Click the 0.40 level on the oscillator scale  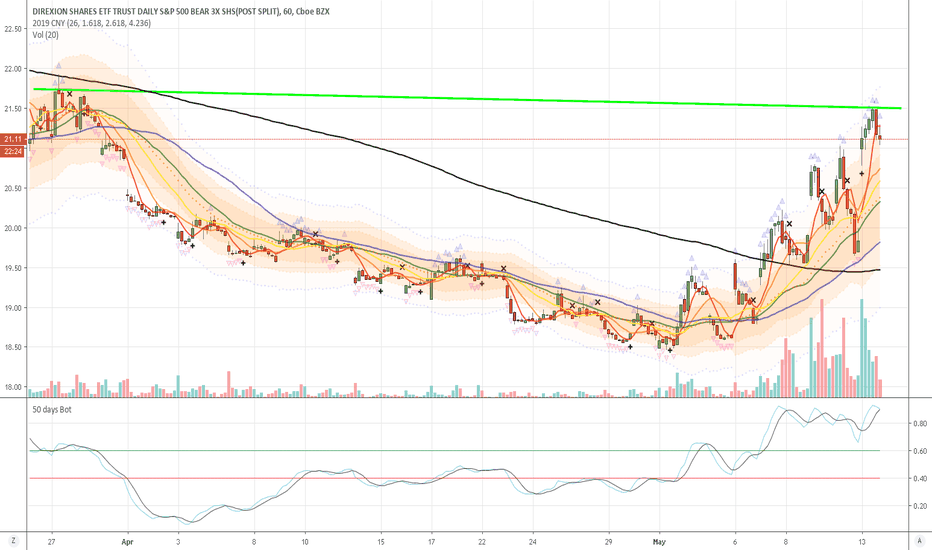point(920,479)
